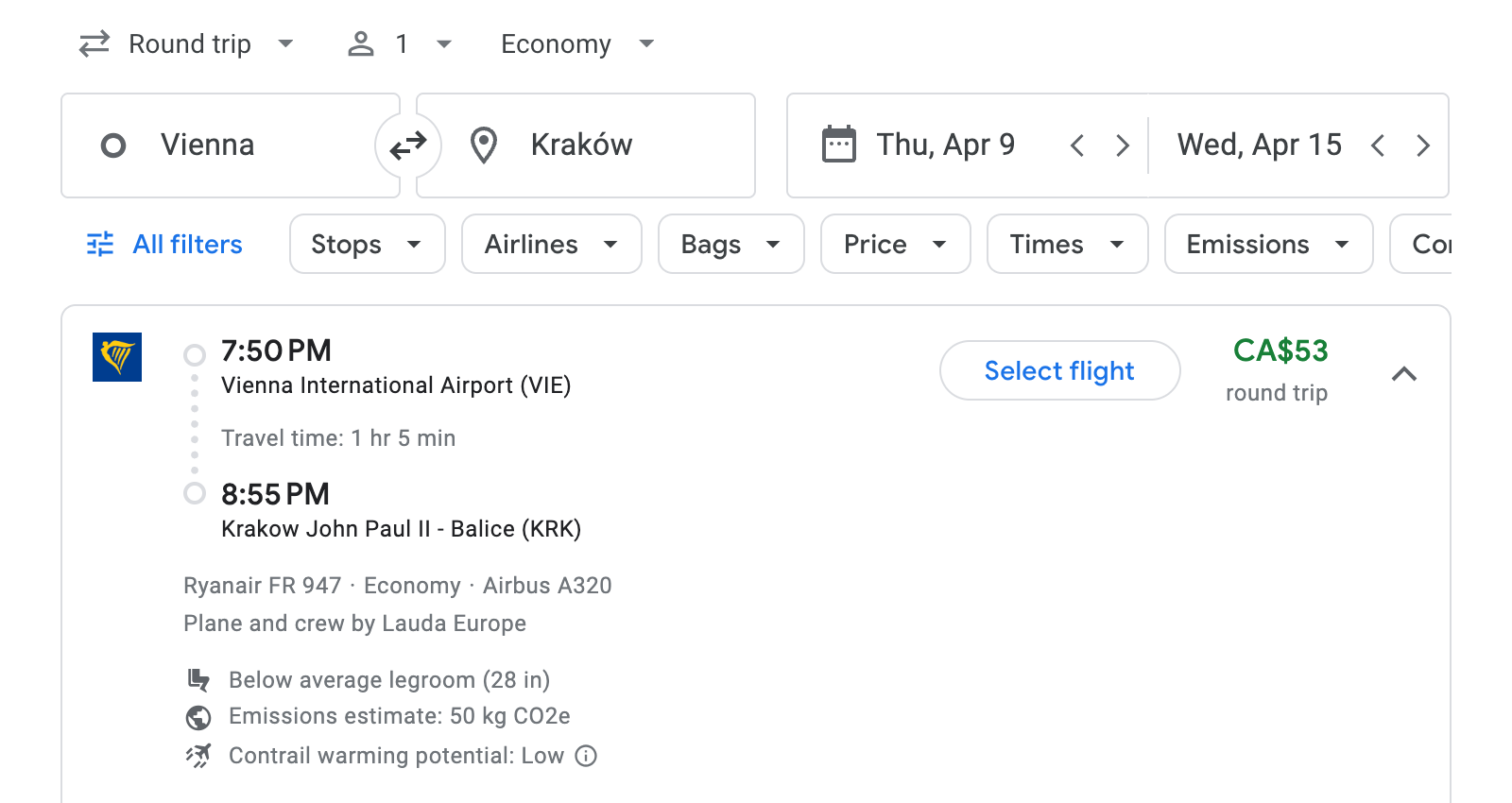Collapse the Ryanair flight details chevron
Screen dimensions: 1512x803
1405,374
